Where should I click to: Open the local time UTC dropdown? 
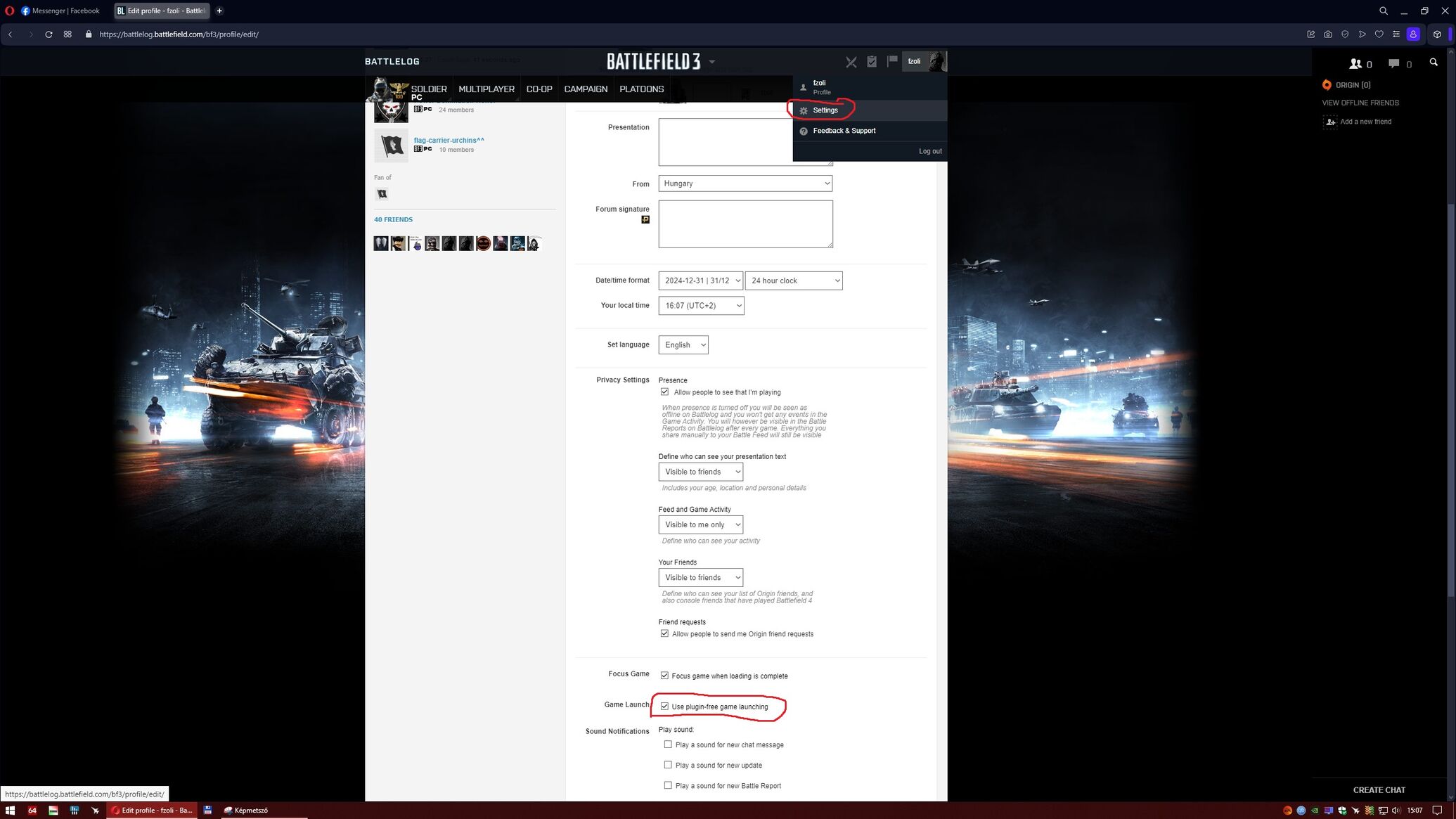[701, 306]
